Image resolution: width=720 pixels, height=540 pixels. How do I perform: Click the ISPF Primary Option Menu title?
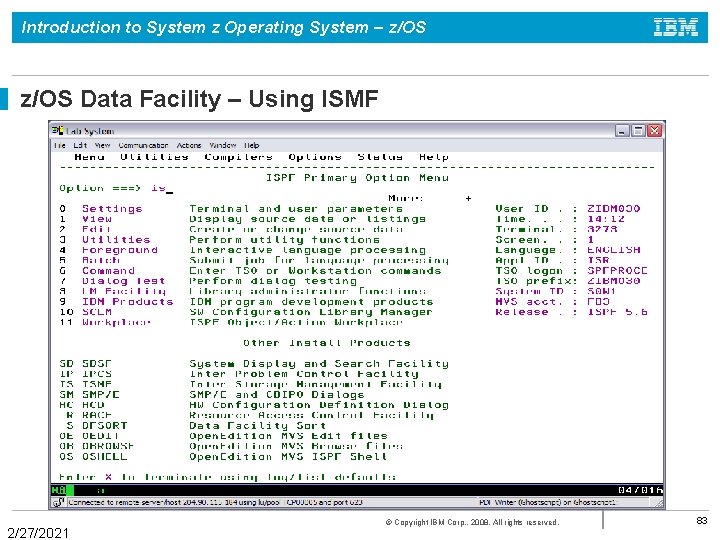(357, 178)
